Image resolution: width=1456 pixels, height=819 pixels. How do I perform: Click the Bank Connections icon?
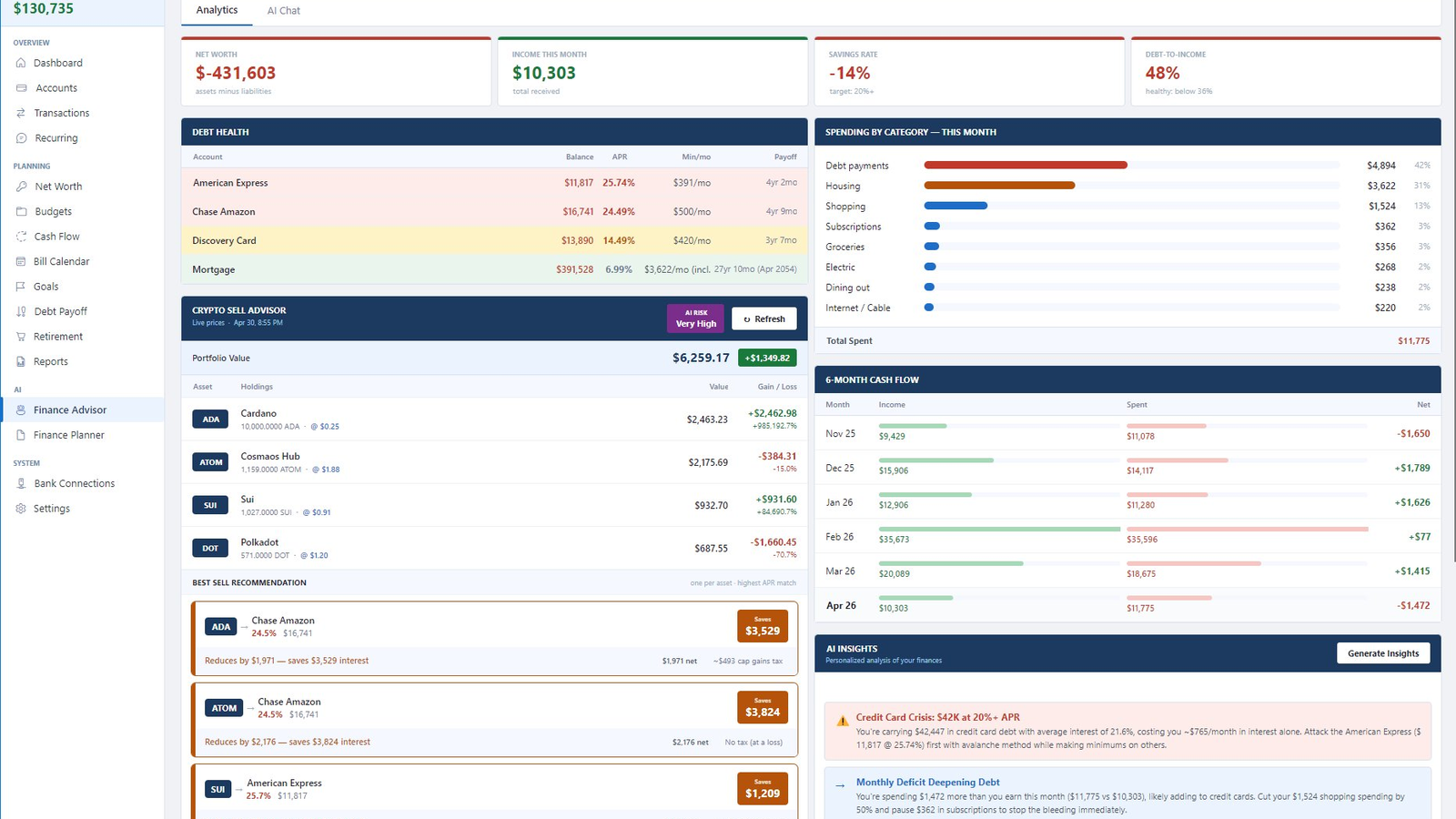tap(21, 483)
